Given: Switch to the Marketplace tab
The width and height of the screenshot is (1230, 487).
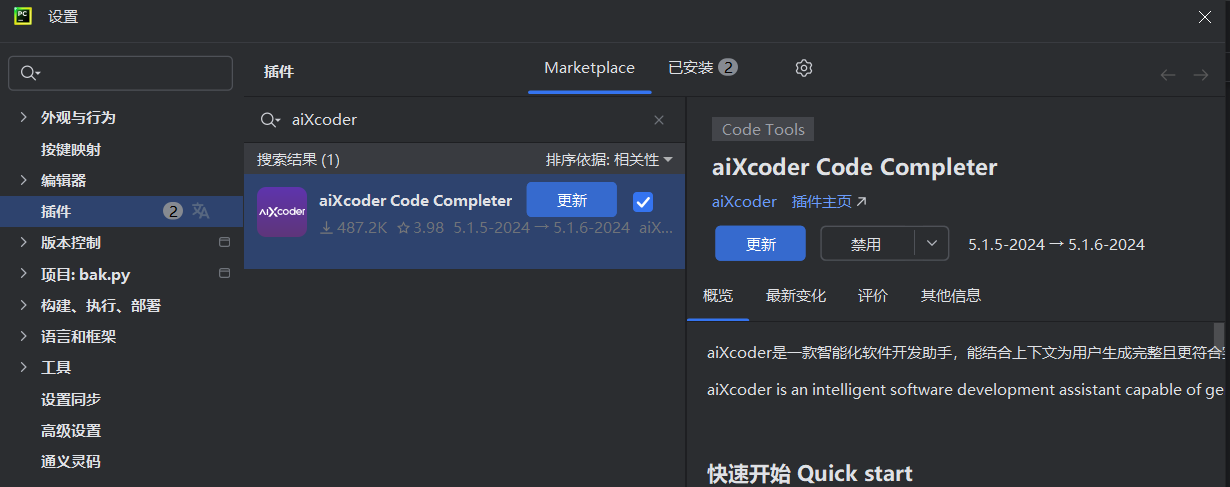Looking at the screenshot, I should [x=589, y=68].
